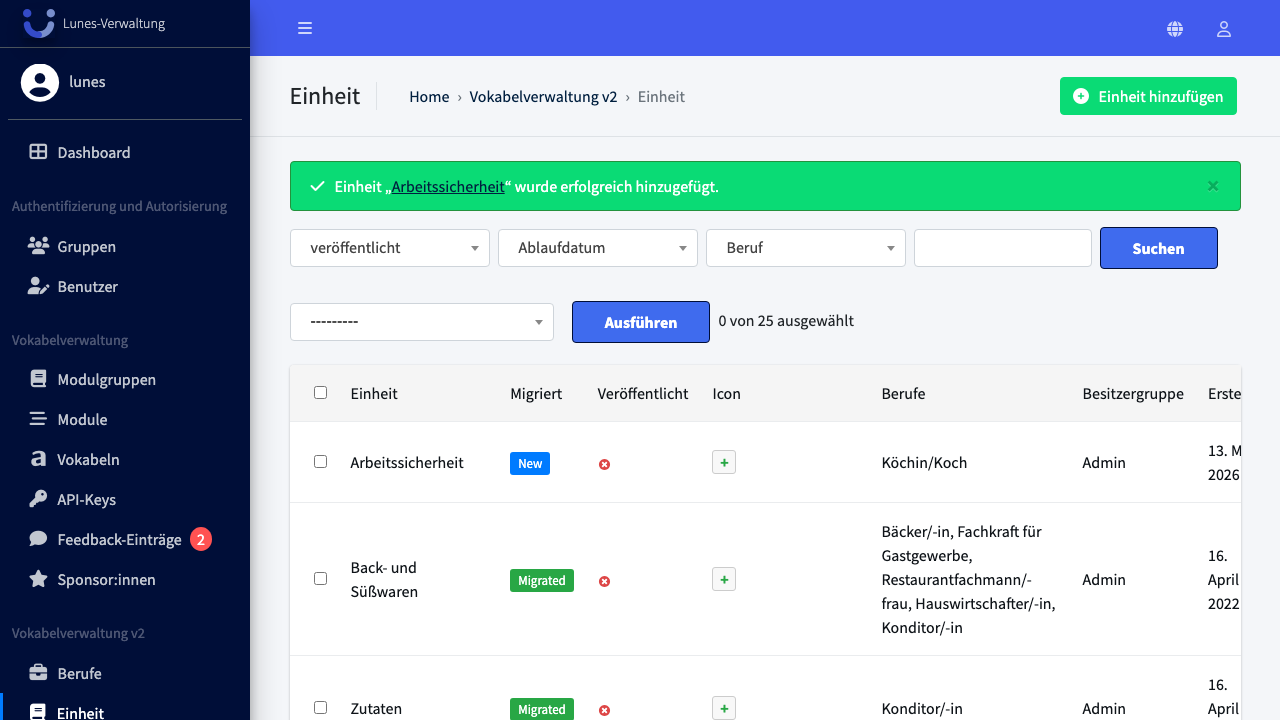Screen dimensions: 1280x720
Task: Click the Lunes logo icon
Action: (x=39, y=23)
